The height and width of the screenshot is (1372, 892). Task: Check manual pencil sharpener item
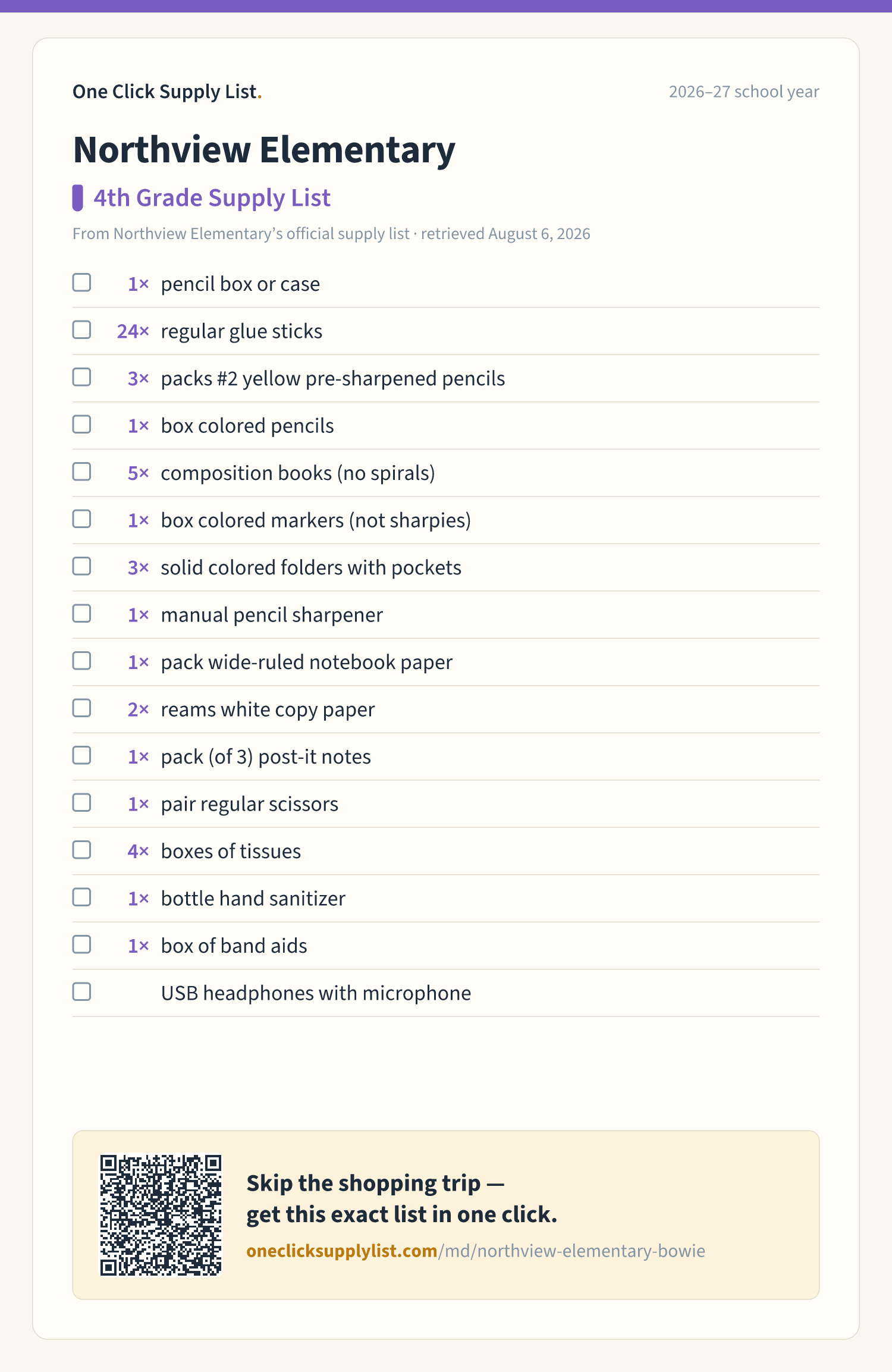click(81, 614)
